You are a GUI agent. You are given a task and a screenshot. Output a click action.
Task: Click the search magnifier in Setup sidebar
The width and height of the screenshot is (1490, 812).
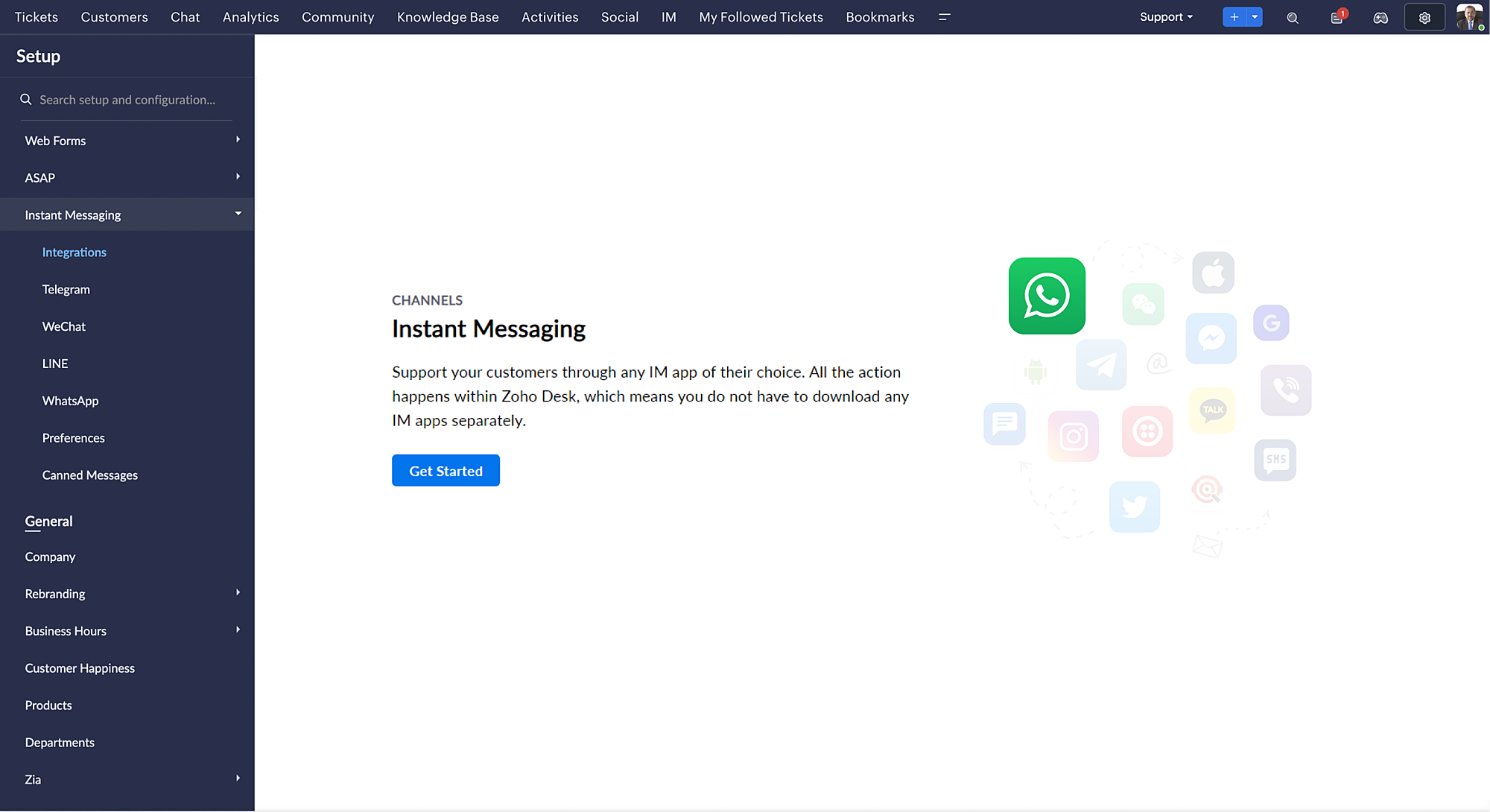[x=26, y=99]
